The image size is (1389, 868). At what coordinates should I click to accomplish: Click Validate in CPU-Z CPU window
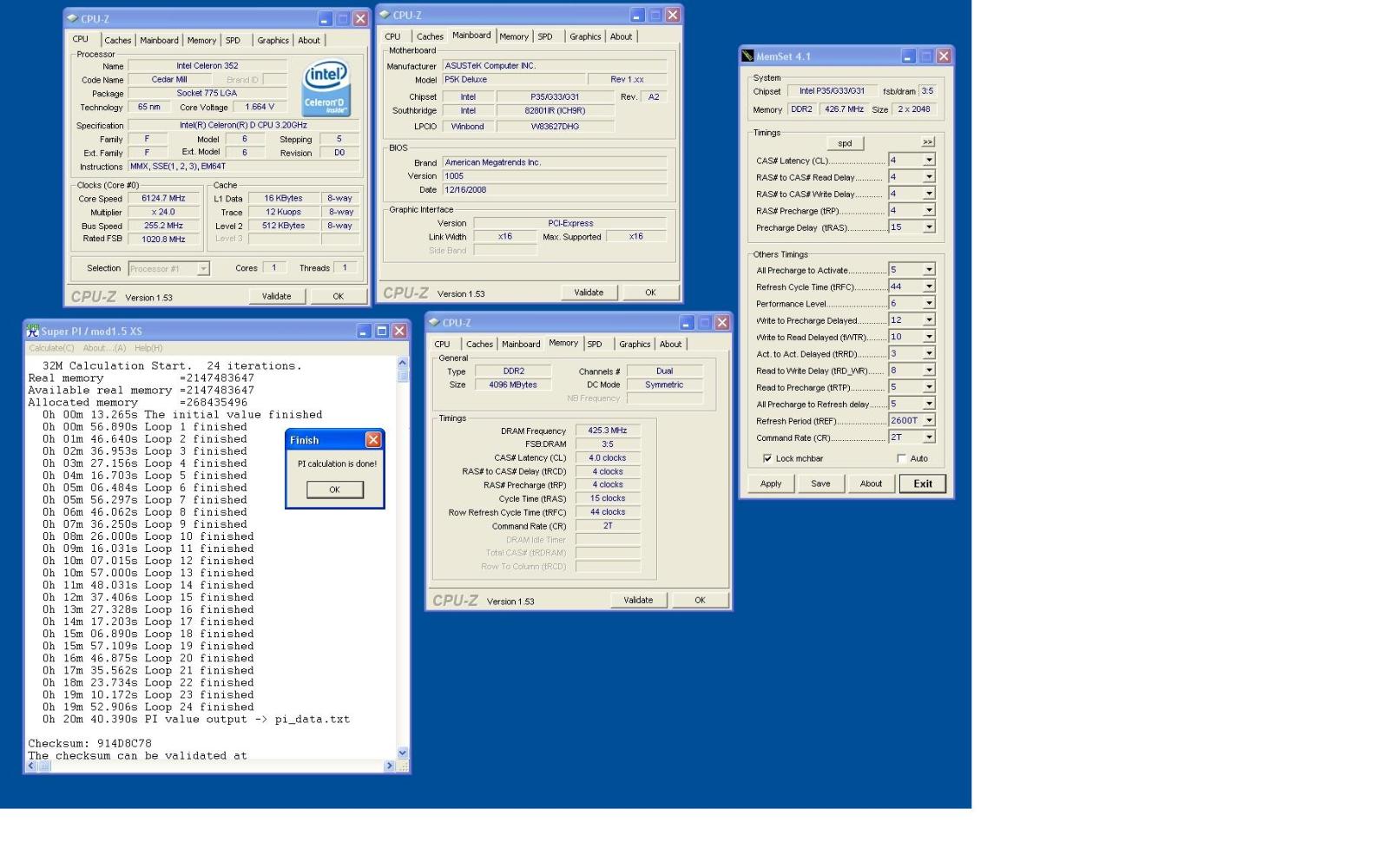277,296
